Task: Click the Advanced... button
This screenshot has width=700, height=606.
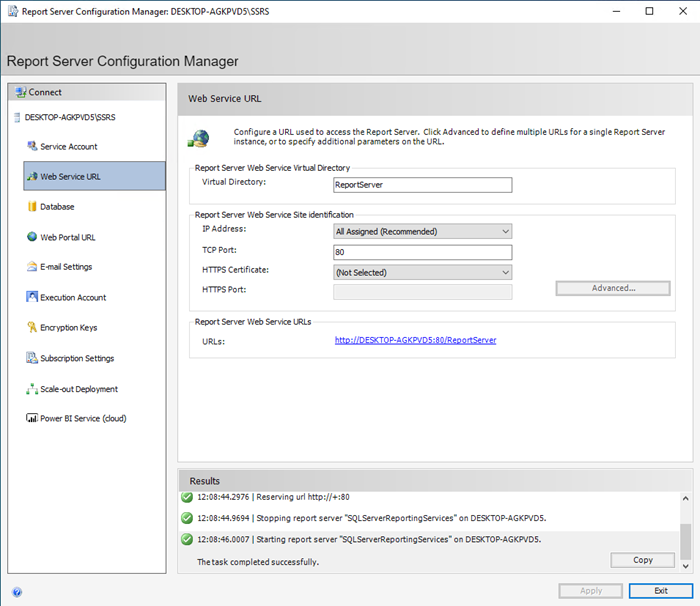Action: (x=613, y=288)
